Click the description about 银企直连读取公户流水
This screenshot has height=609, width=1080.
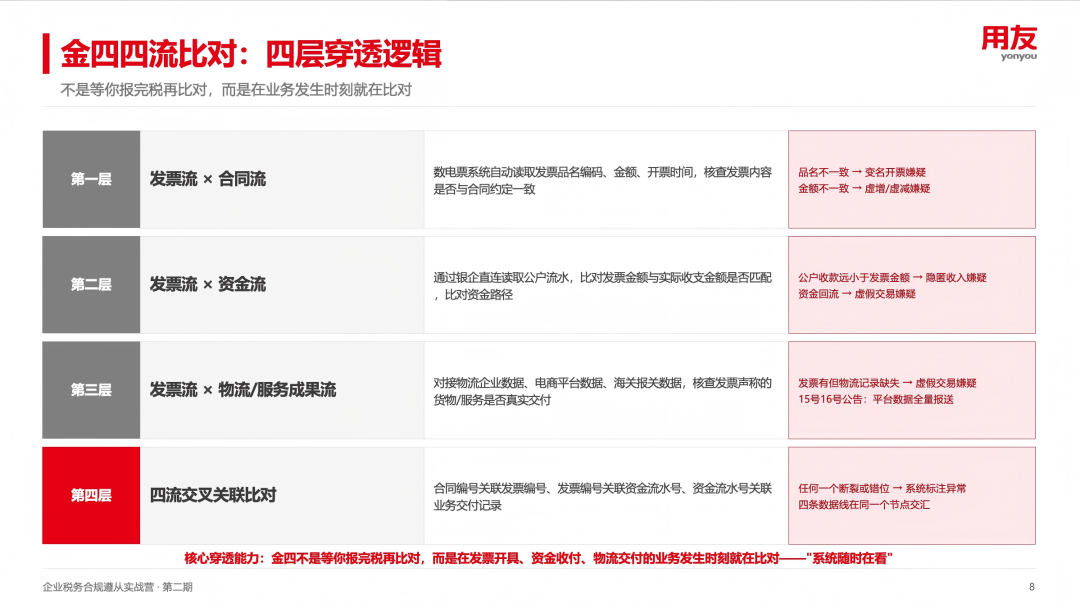[x=603, y=286]
